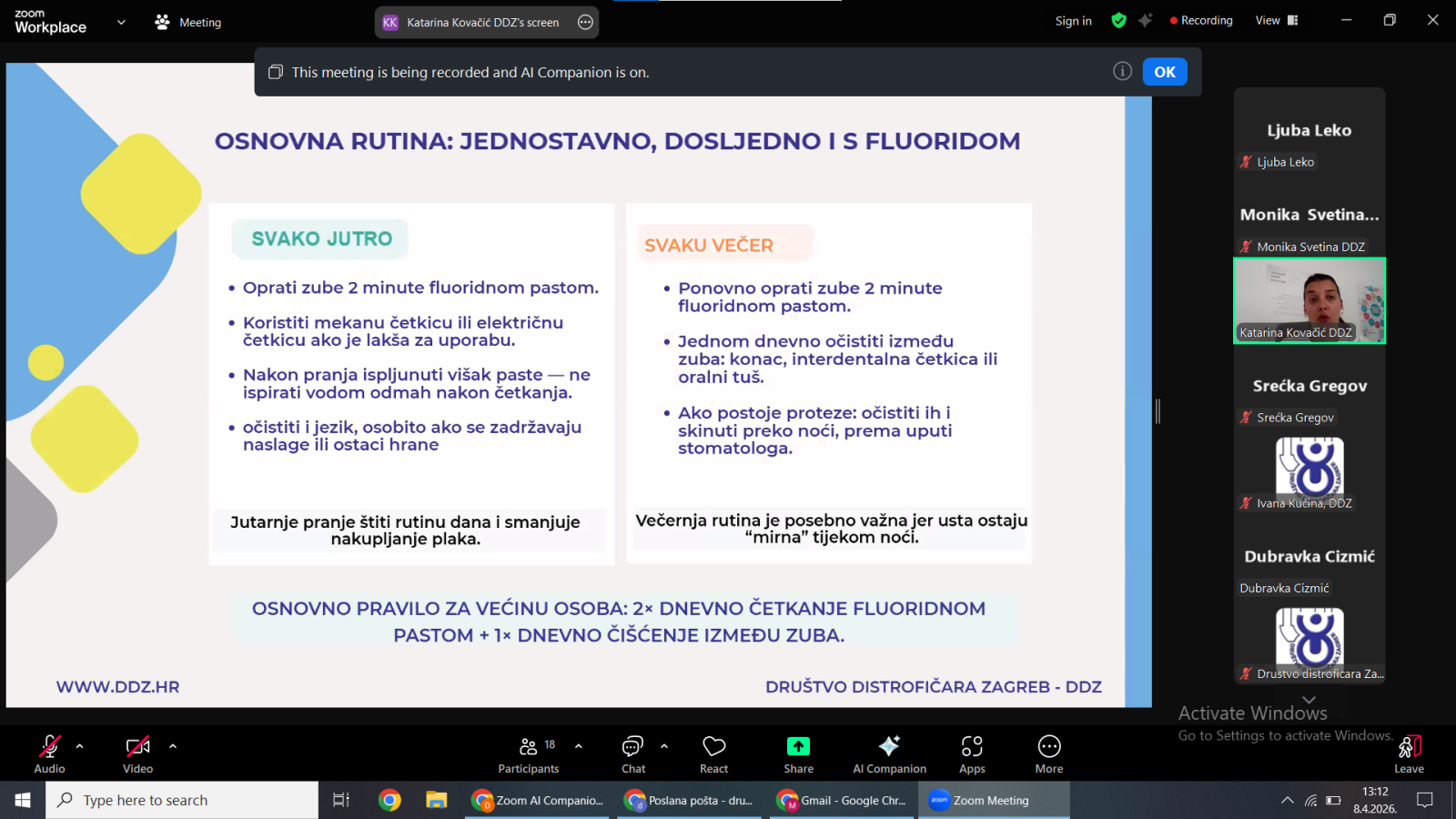
Task: Click the green Share screen button
Action: tap(798, 753)
